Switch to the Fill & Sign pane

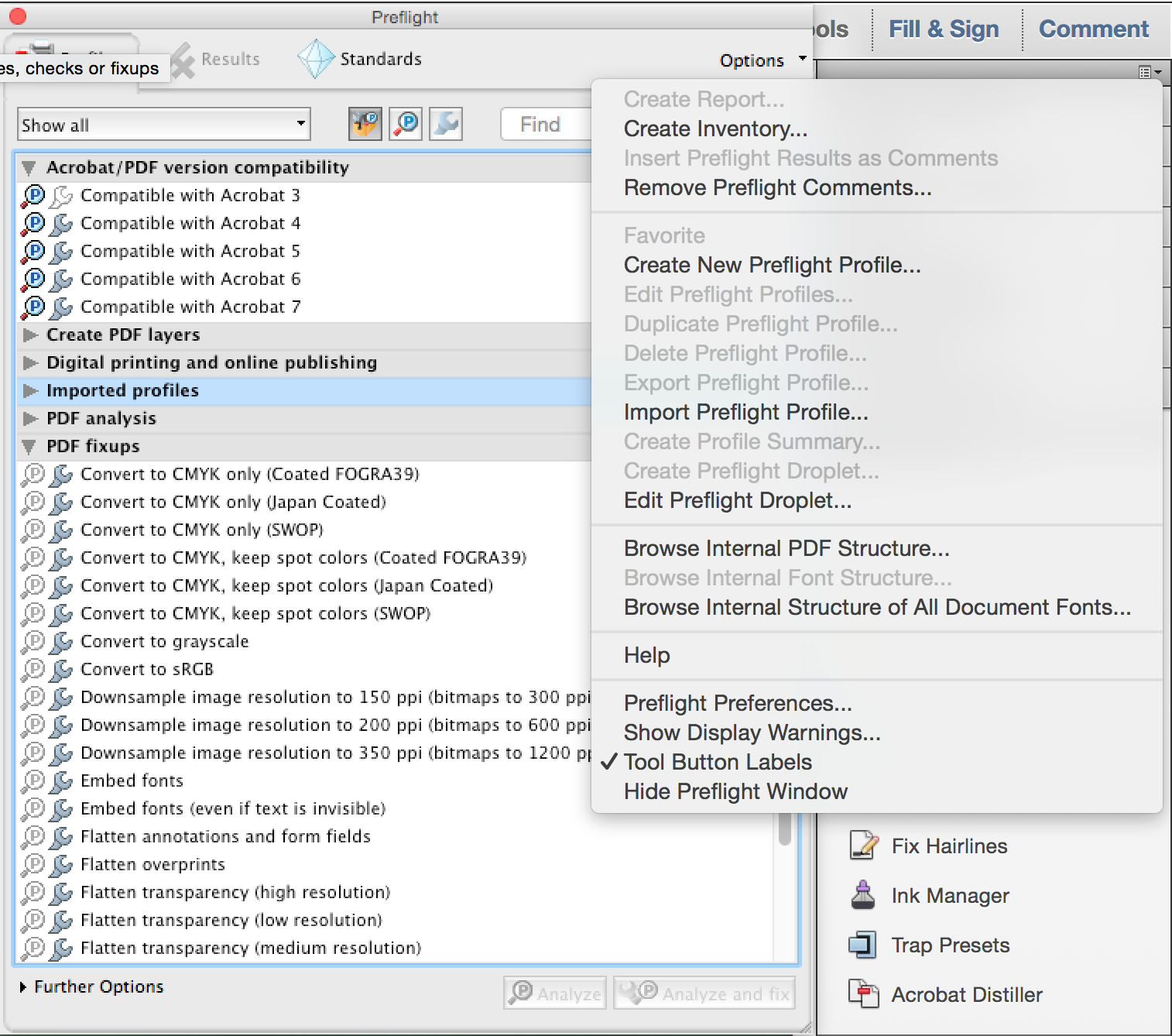click(x=944, y=29)
